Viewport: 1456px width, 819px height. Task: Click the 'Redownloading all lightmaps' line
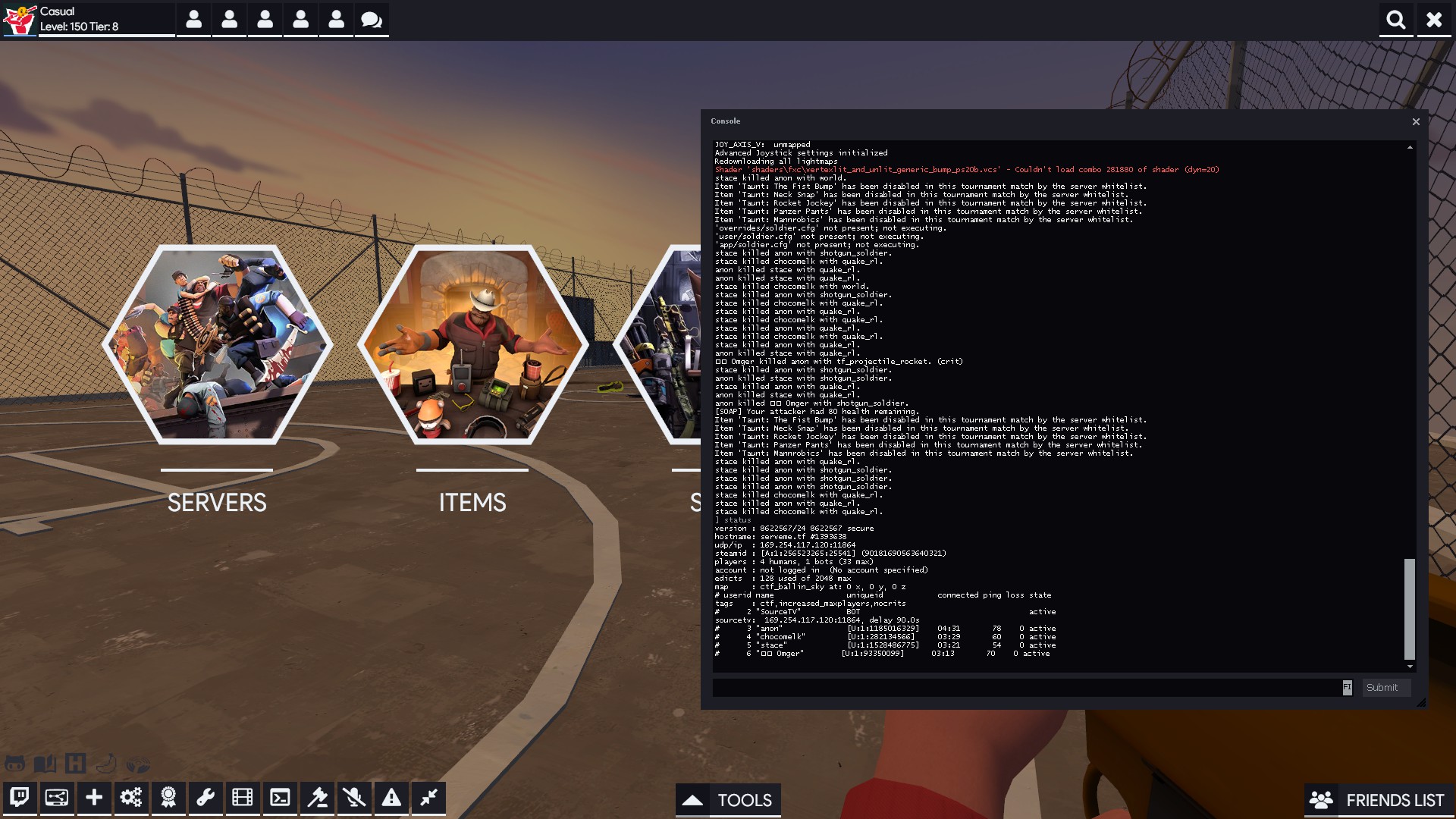(776, 162)
